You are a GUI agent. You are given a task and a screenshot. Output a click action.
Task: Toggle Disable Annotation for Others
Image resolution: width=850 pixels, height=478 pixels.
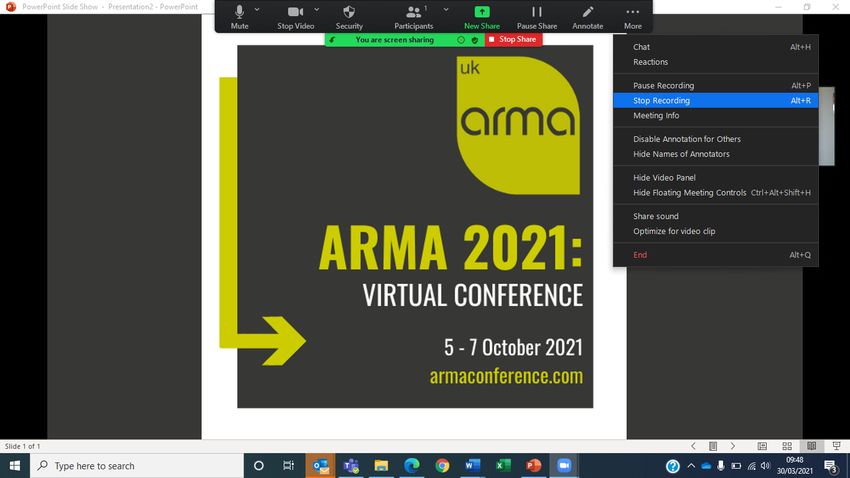716,139
